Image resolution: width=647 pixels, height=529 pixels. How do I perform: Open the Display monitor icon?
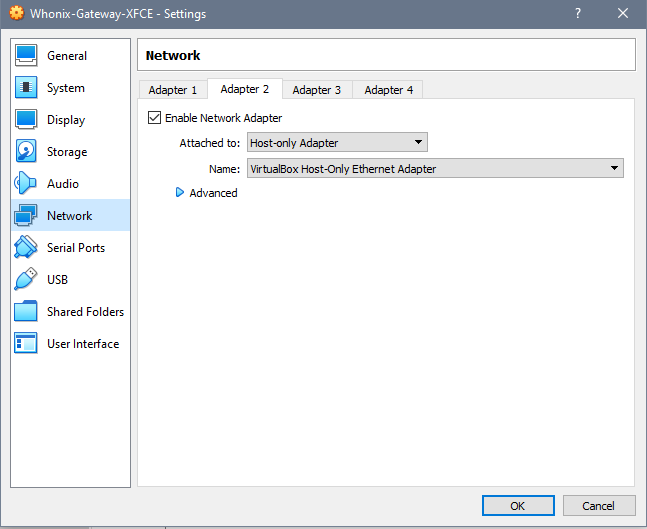[27, 120]
